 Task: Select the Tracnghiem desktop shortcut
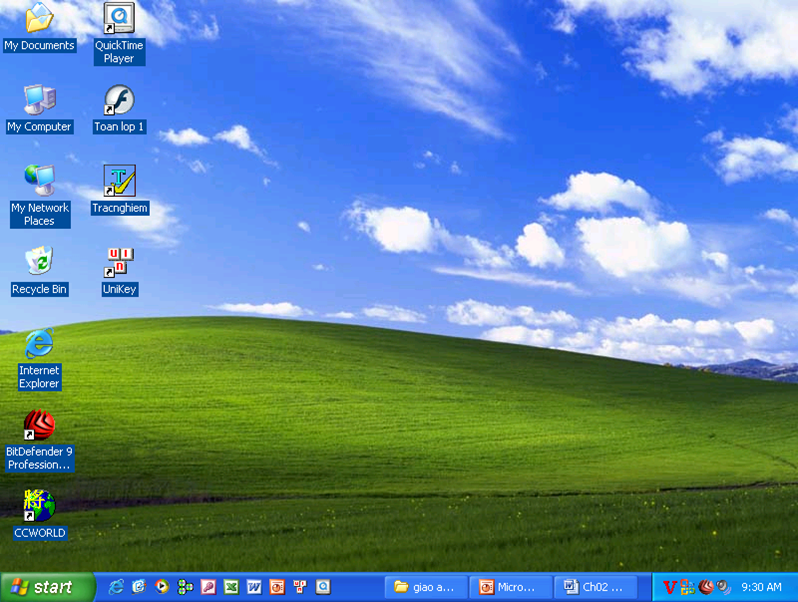120,190
